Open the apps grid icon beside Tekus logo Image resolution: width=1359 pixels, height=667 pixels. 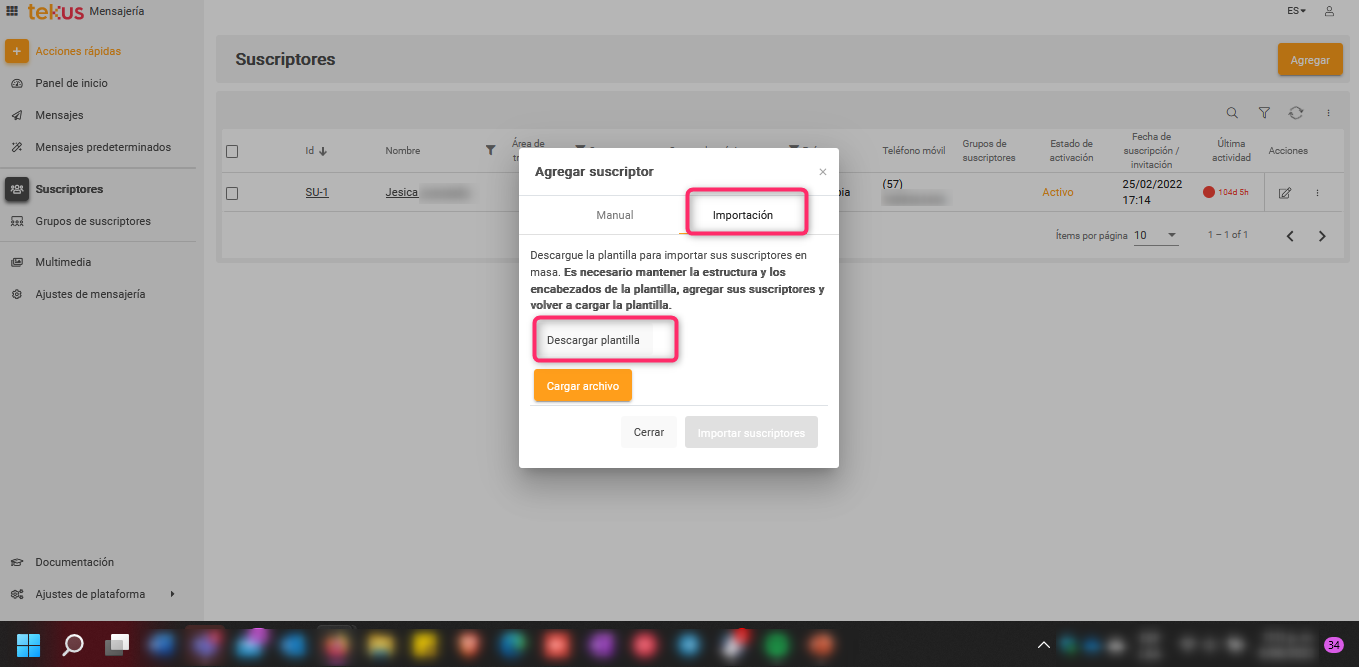point(13,11)
